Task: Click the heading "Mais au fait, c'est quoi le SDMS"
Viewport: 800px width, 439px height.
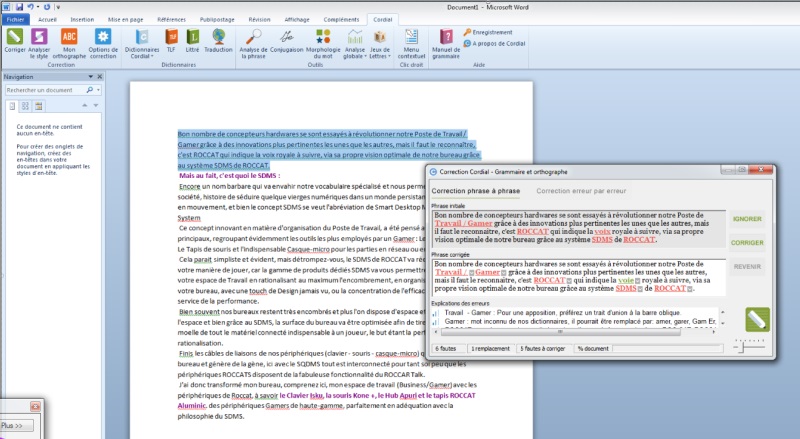Action: (229, 176)
